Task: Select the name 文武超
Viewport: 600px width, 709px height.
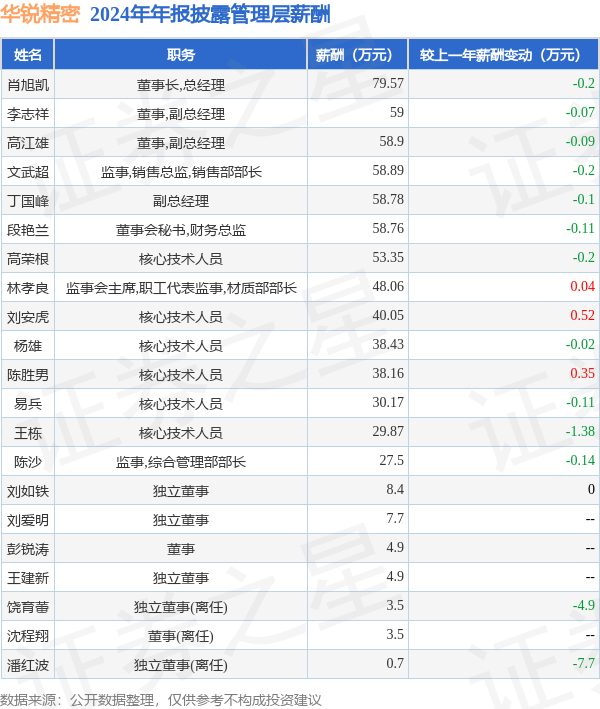Action: click(x=28, y=171)
